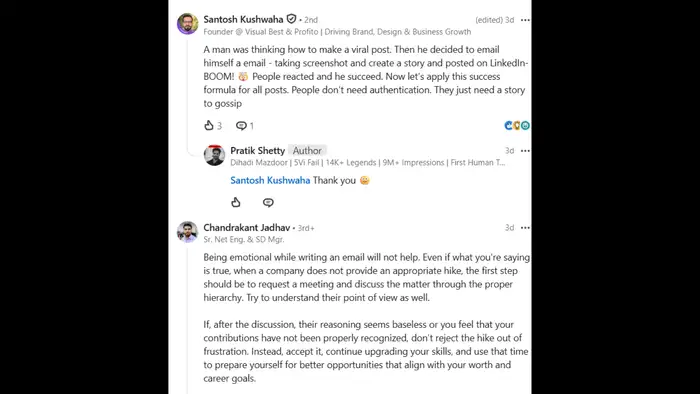
Task: Reply to Pratik Shetty's Thank you comment
Action: 268,203
